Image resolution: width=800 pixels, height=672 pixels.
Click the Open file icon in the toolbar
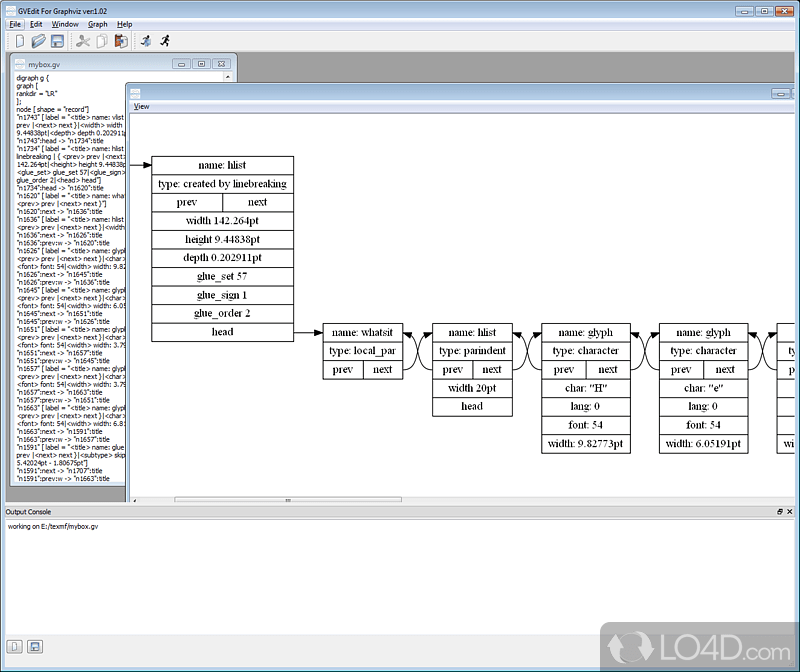38,41
